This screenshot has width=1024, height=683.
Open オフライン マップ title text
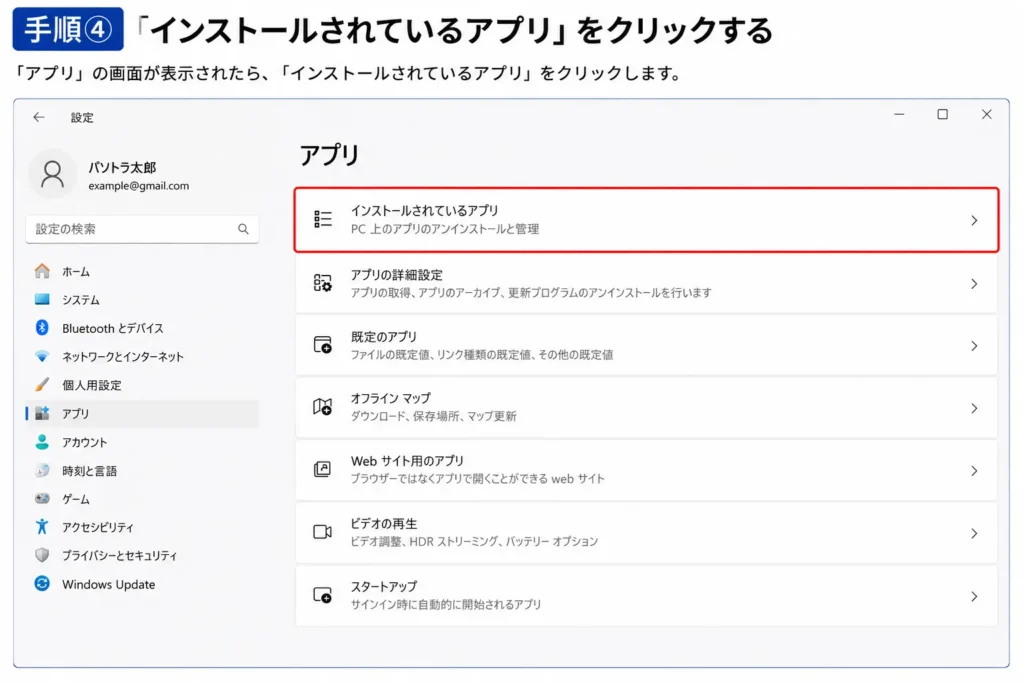pyautogui.click(x=391, y=398)
